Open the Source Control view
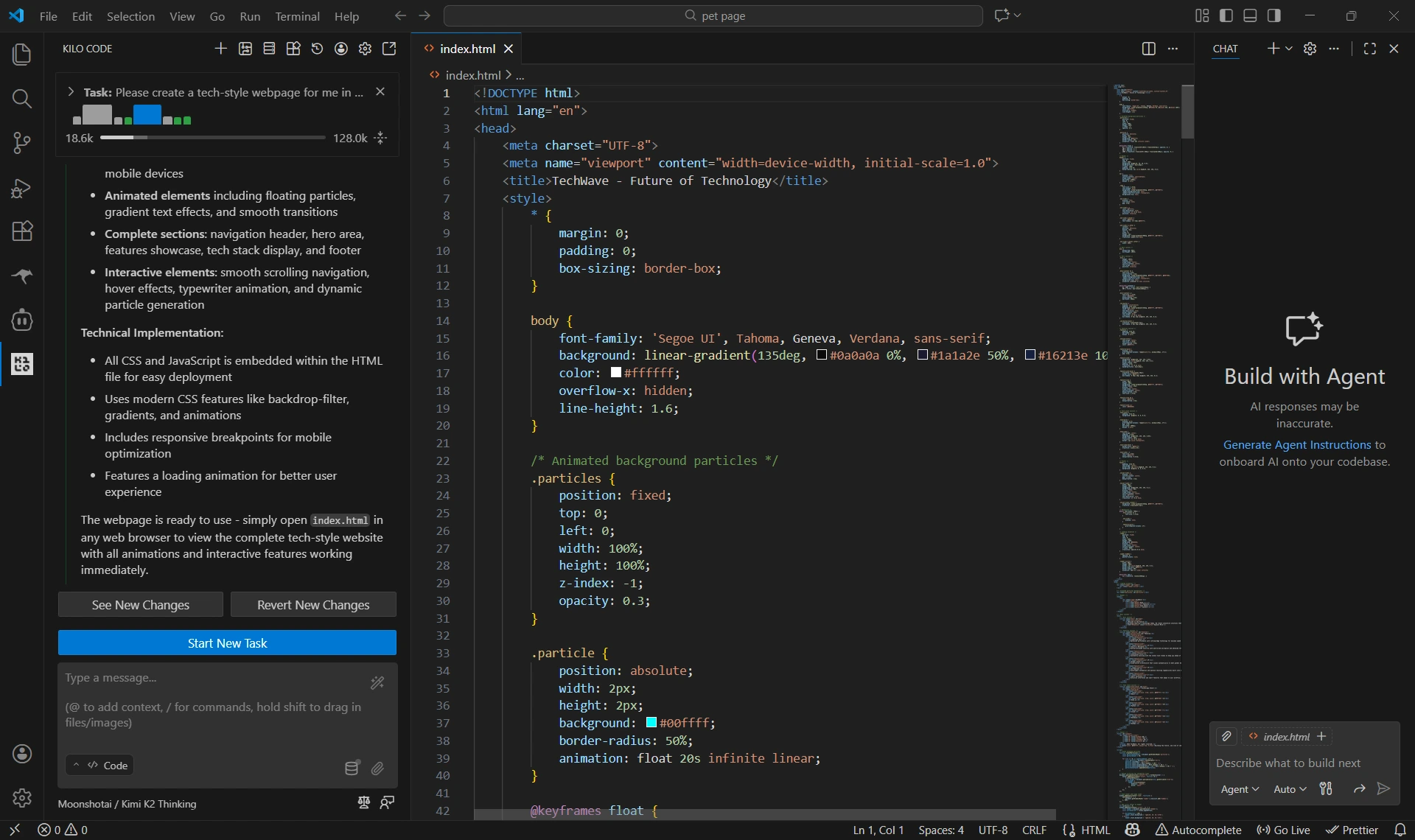Screen dimensions: 1415x840 click(21, 143)
